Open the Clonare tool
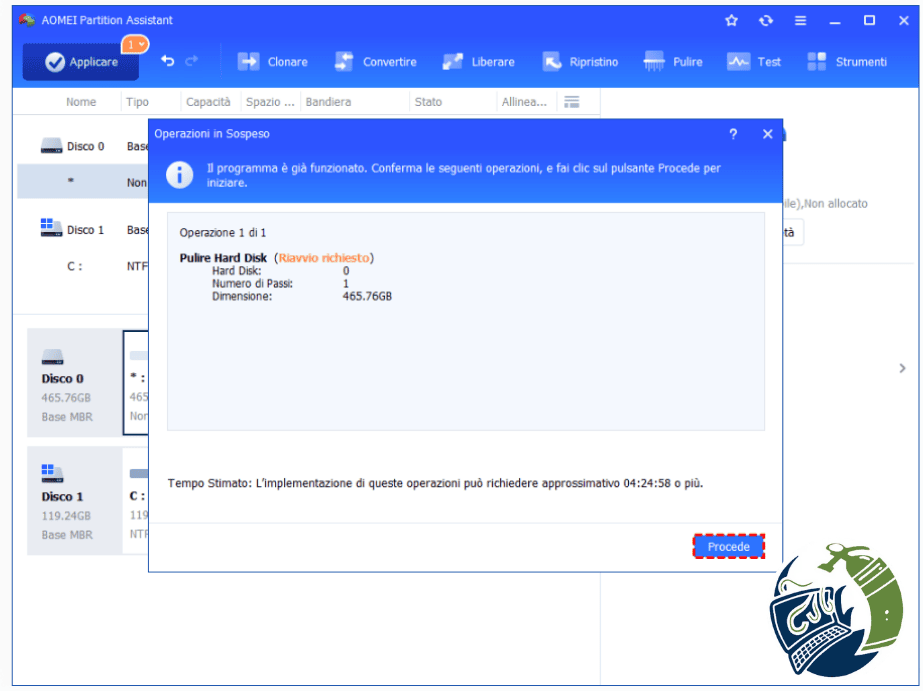Screen dimensions: 923x691 tap(273, 62)
